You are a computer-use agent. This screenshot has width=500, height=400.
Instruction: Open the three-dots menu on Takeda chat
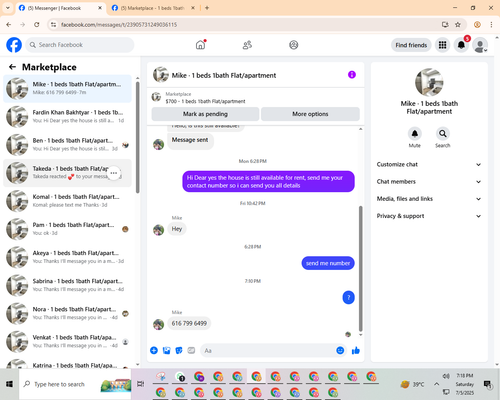(x=114, y=173)
